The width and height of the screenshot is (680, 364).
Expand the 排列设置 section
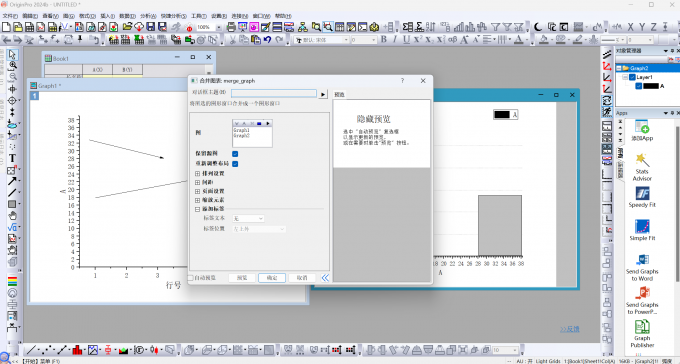[197, 174]
